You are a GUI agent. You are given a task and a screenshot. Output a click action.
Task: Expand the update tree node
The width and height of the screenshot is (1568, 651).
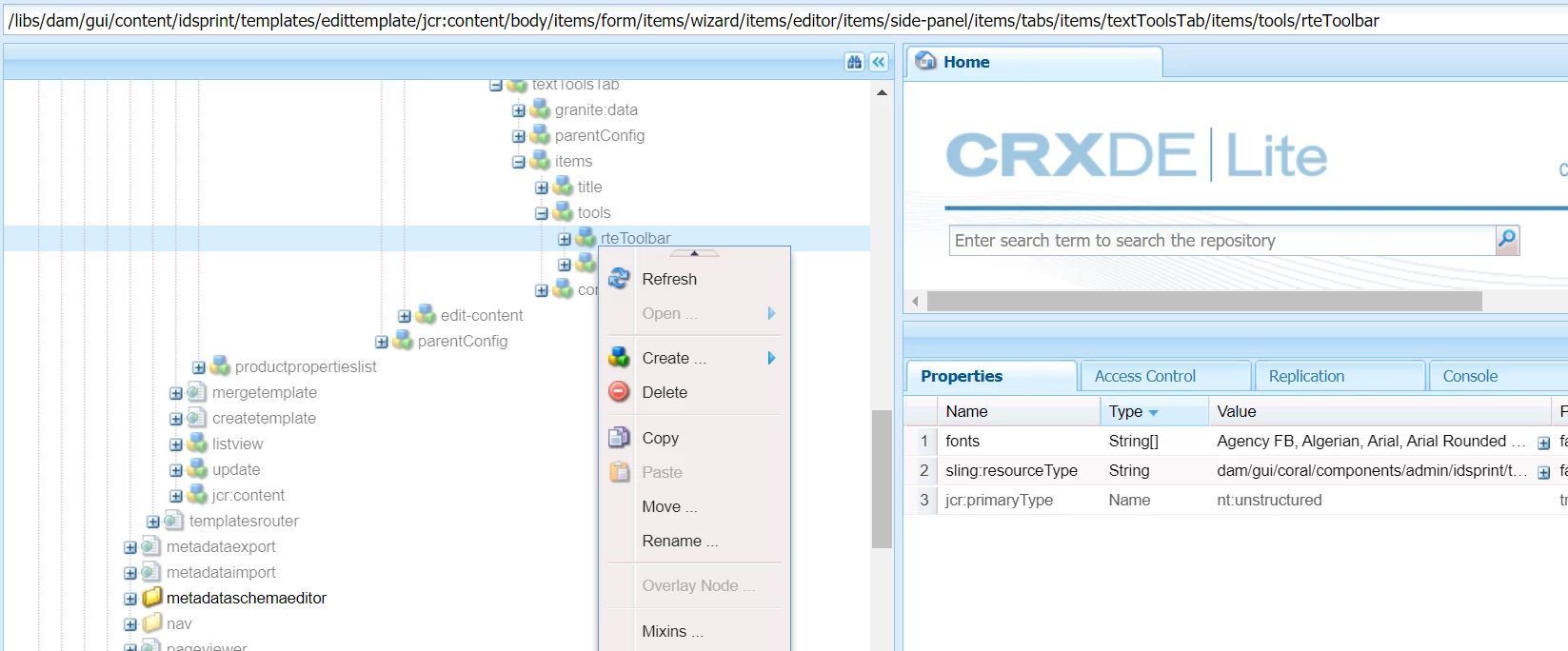click(x=176, y=470)
